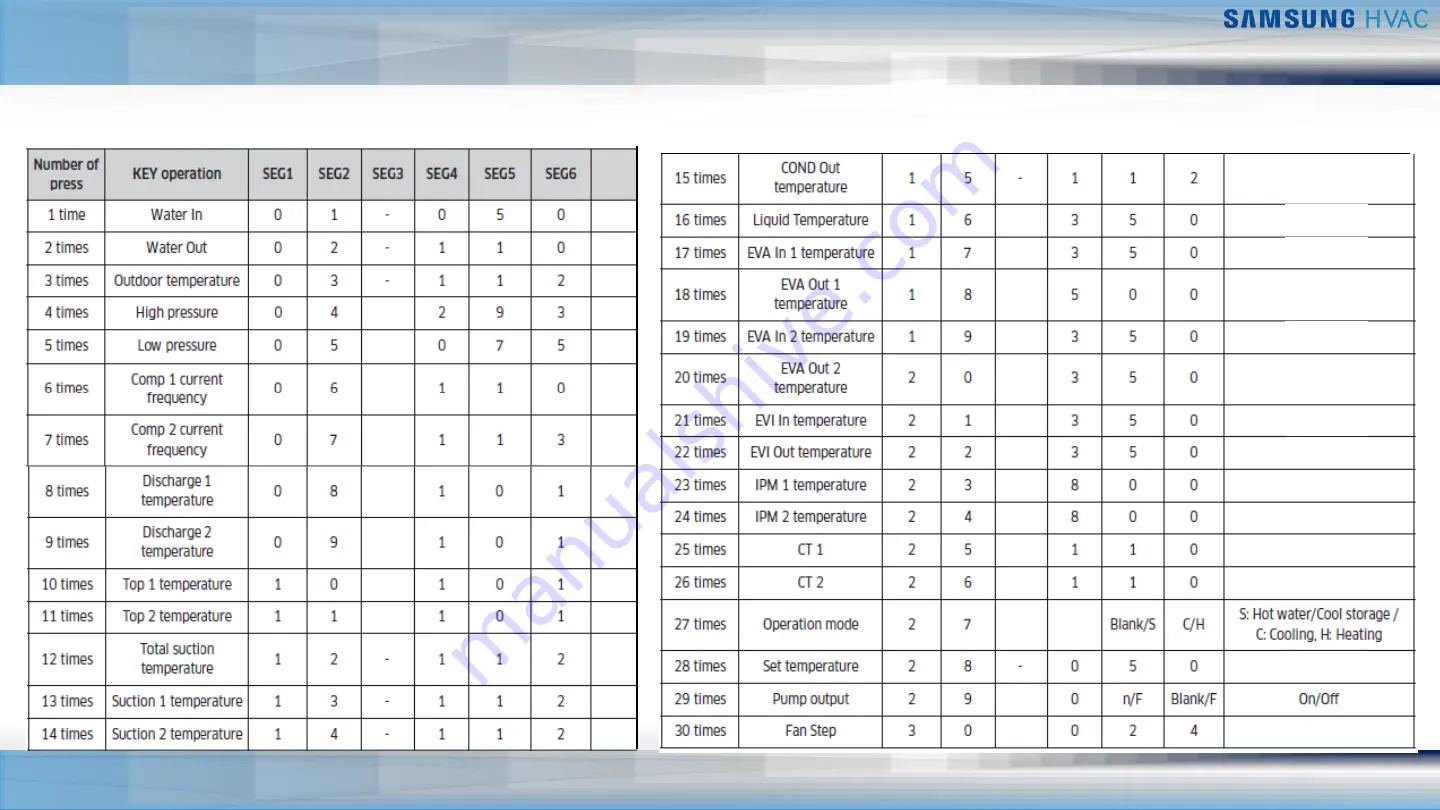Click the '23 times' cell

click(700, 485)
